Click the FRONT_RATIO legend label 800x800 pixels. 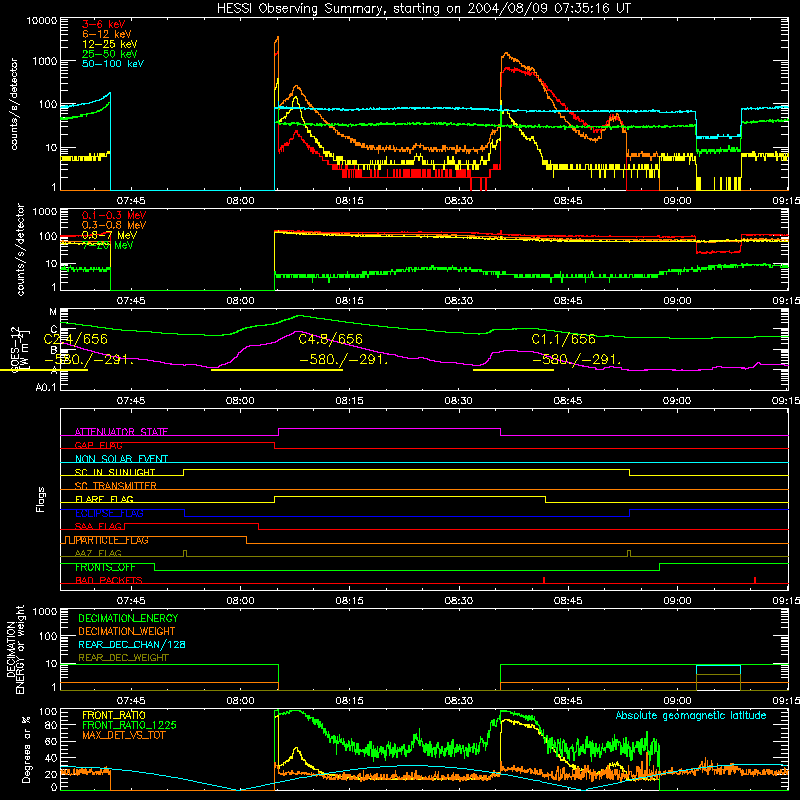(114, 715)
